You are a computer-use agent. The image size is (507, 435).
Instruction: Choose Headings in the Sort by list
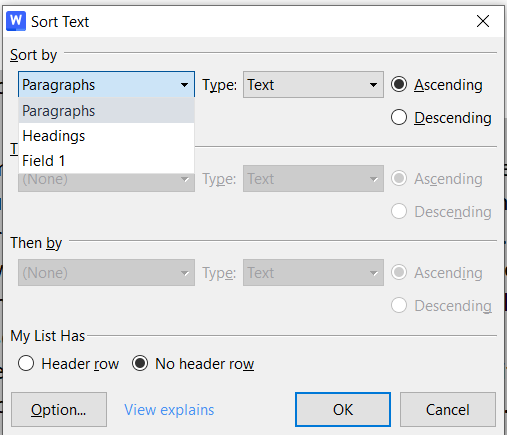click(106, 136)
